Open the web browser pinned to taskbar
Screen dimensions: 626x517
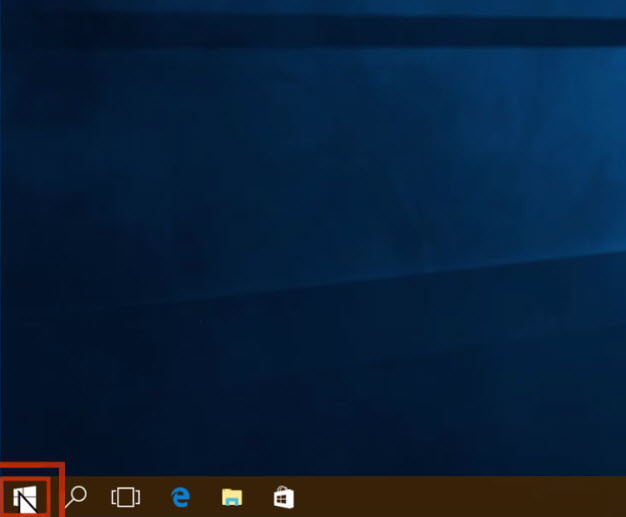point(181,496)
